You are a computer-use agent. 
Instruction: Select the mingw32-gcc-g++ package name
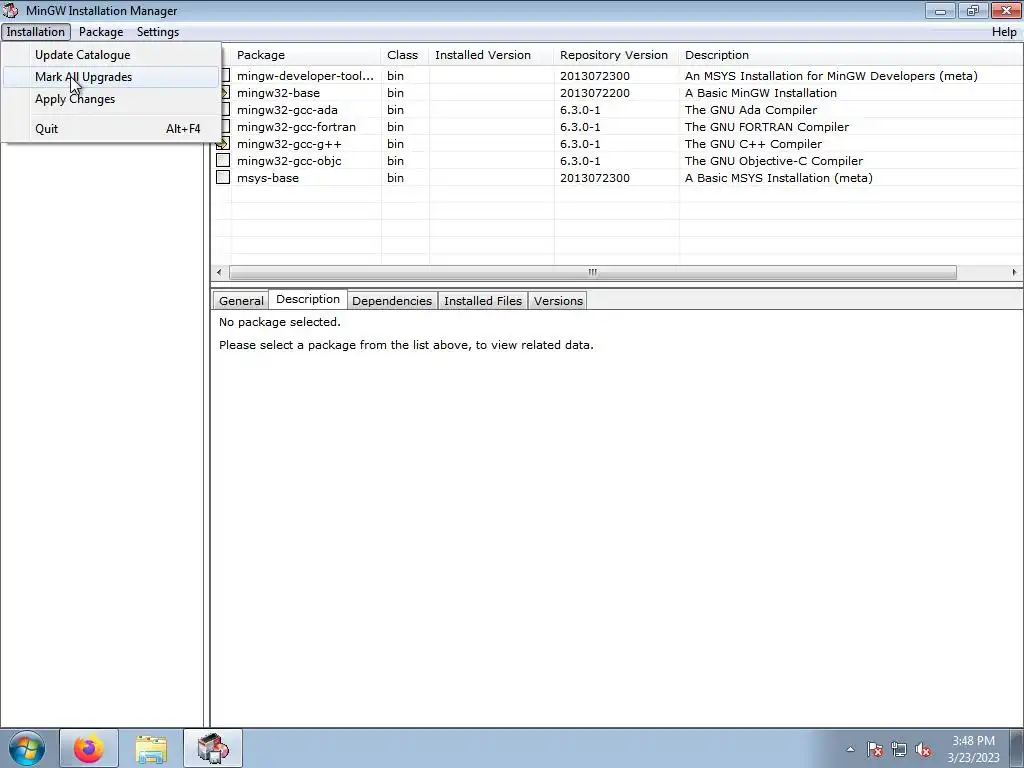tap(289, 144)
